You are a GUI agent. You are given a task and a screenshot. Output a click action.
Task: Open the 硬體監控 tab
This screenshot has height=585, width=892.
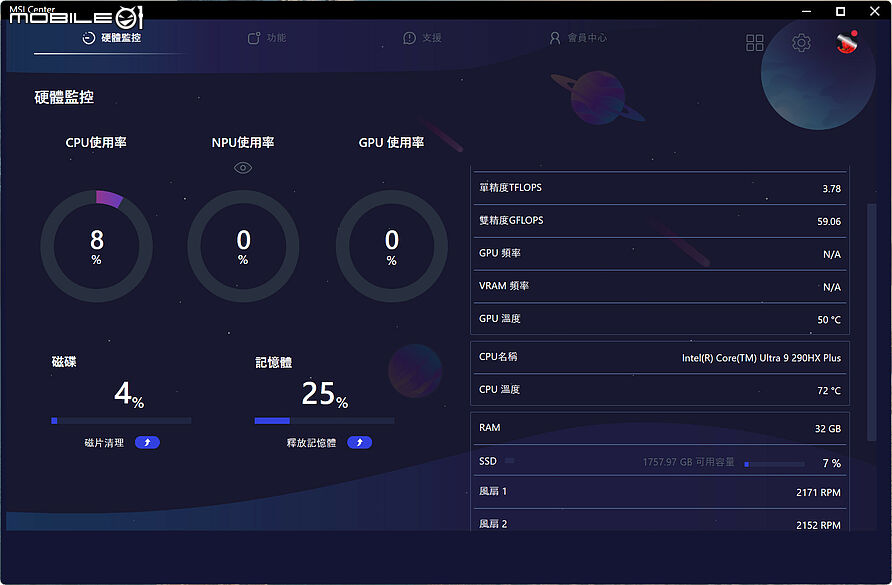pyautogui.click(x=112, y=38)
